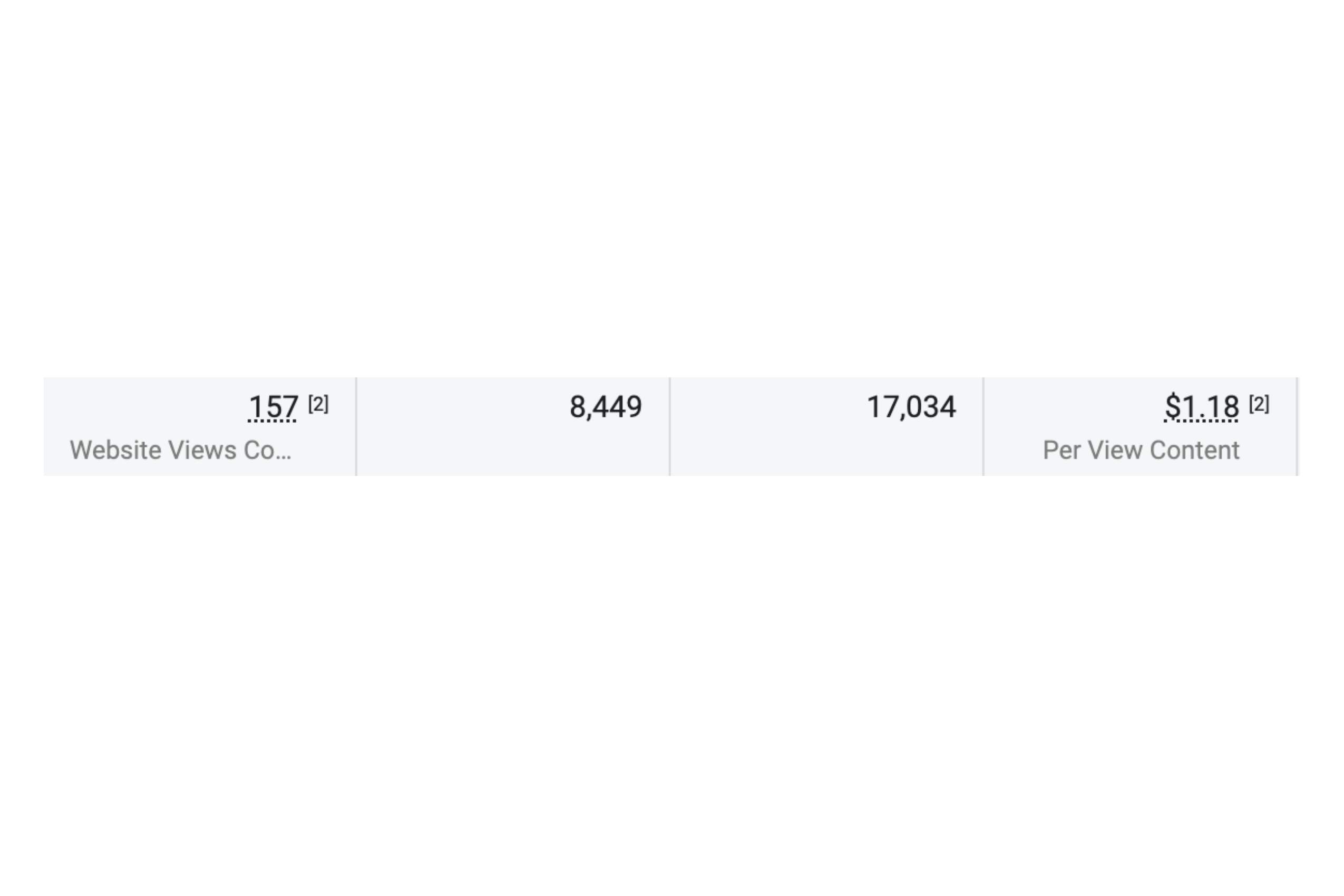Click empty area left of the 8,449 value
Viewport: 1344px width, 896px height.
pos(463,407)
